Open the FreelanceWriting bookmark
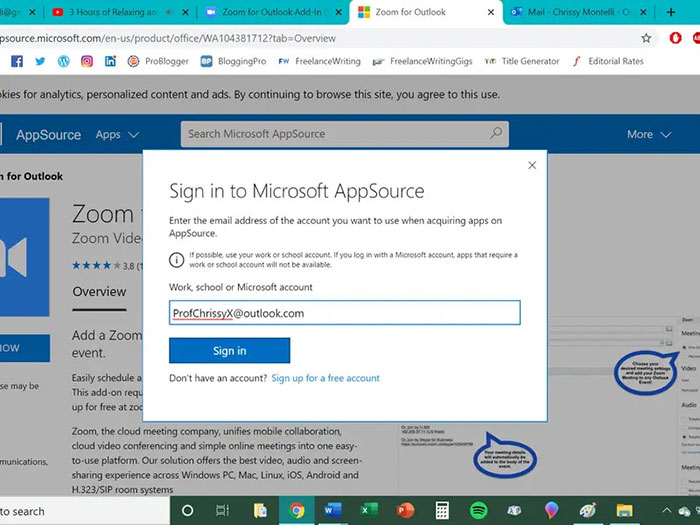700x525 pixels. 319,61
